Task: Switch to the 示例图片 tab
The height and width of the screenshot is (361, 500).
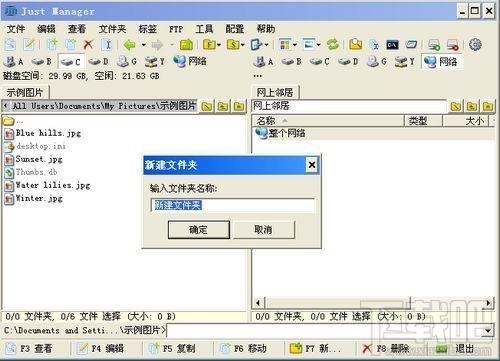Action: pos(25,92)
